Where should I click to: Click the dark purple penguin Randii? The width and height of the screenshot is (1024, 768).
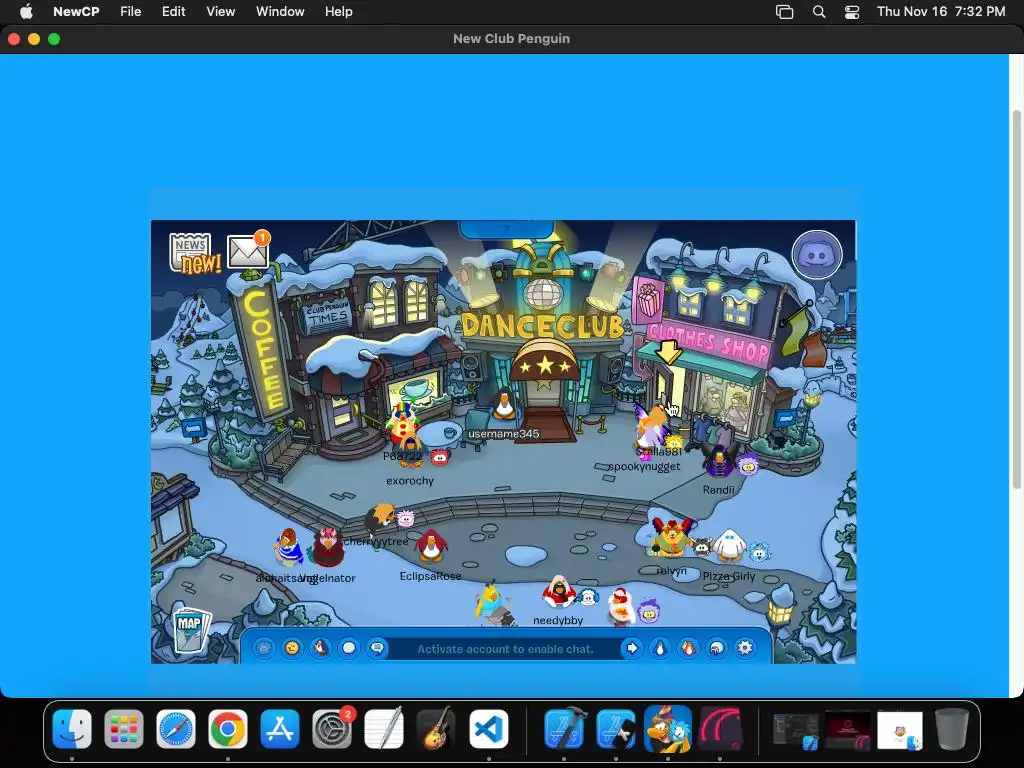point(719,461)
